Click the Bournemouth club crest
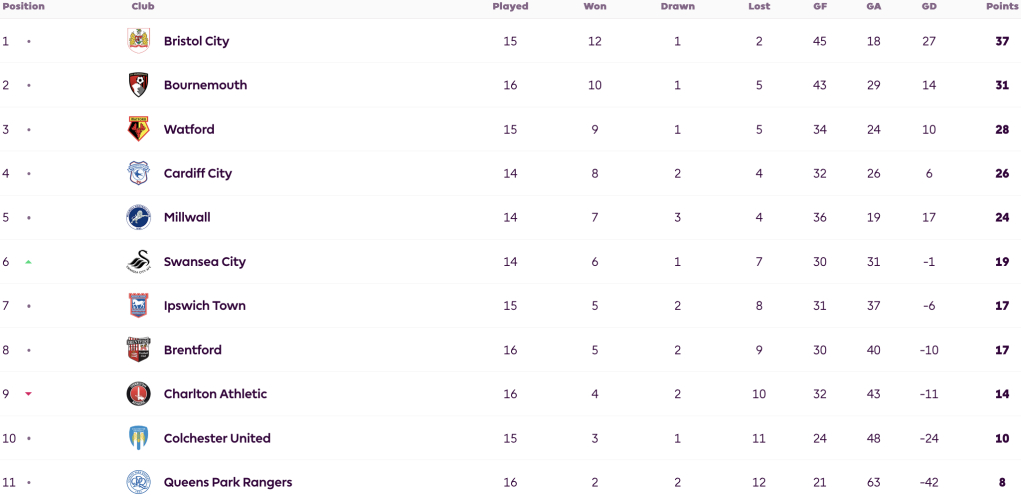The width and height of the screenshot is (1021, 500). pyautogui.click(x=138, y=85)
